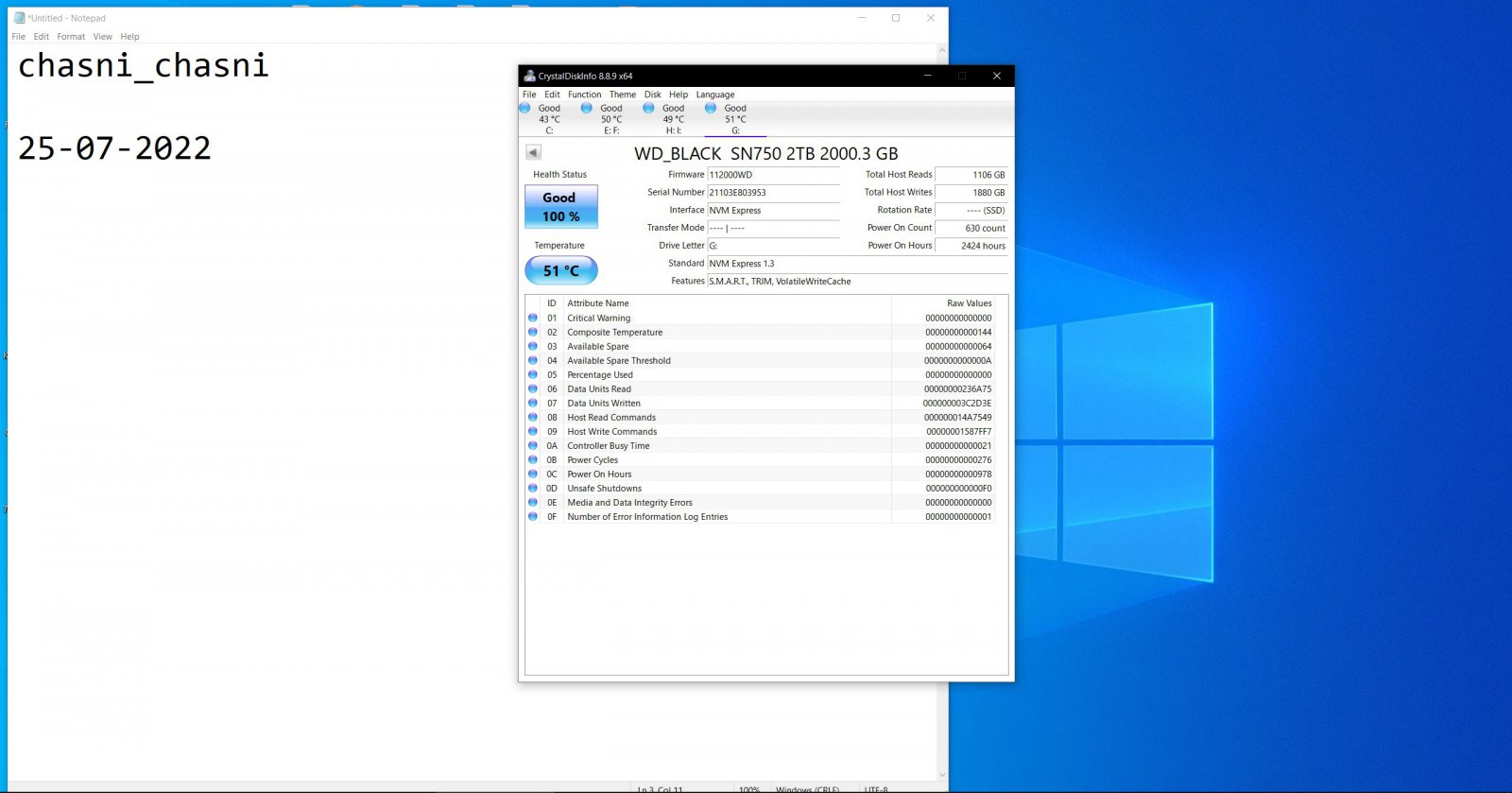Image resolution: width=1512 pixels, height=793 pixels.
Task: Select the H: I: drive status orb
Action: point(648,108)
